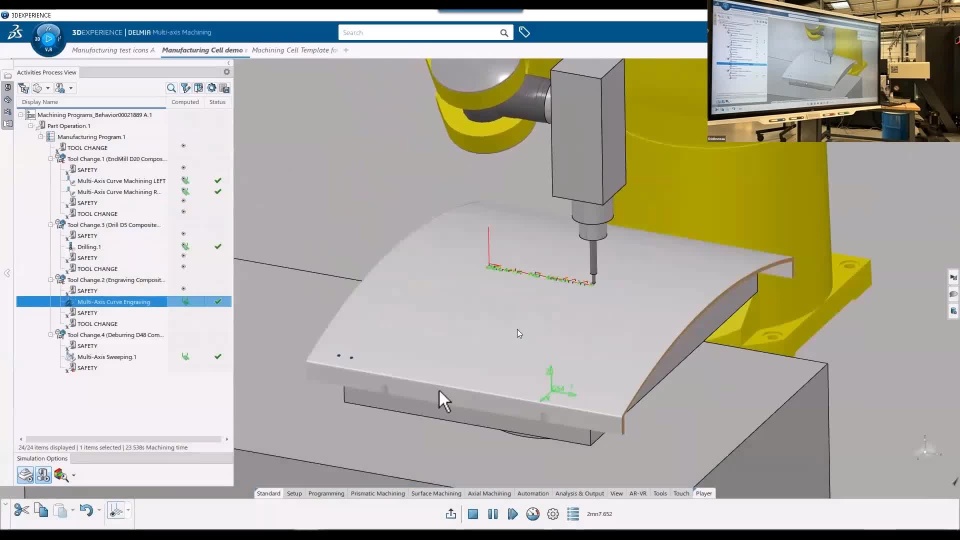Click the Computed column header
960x540 pixels.
[185, 102]
